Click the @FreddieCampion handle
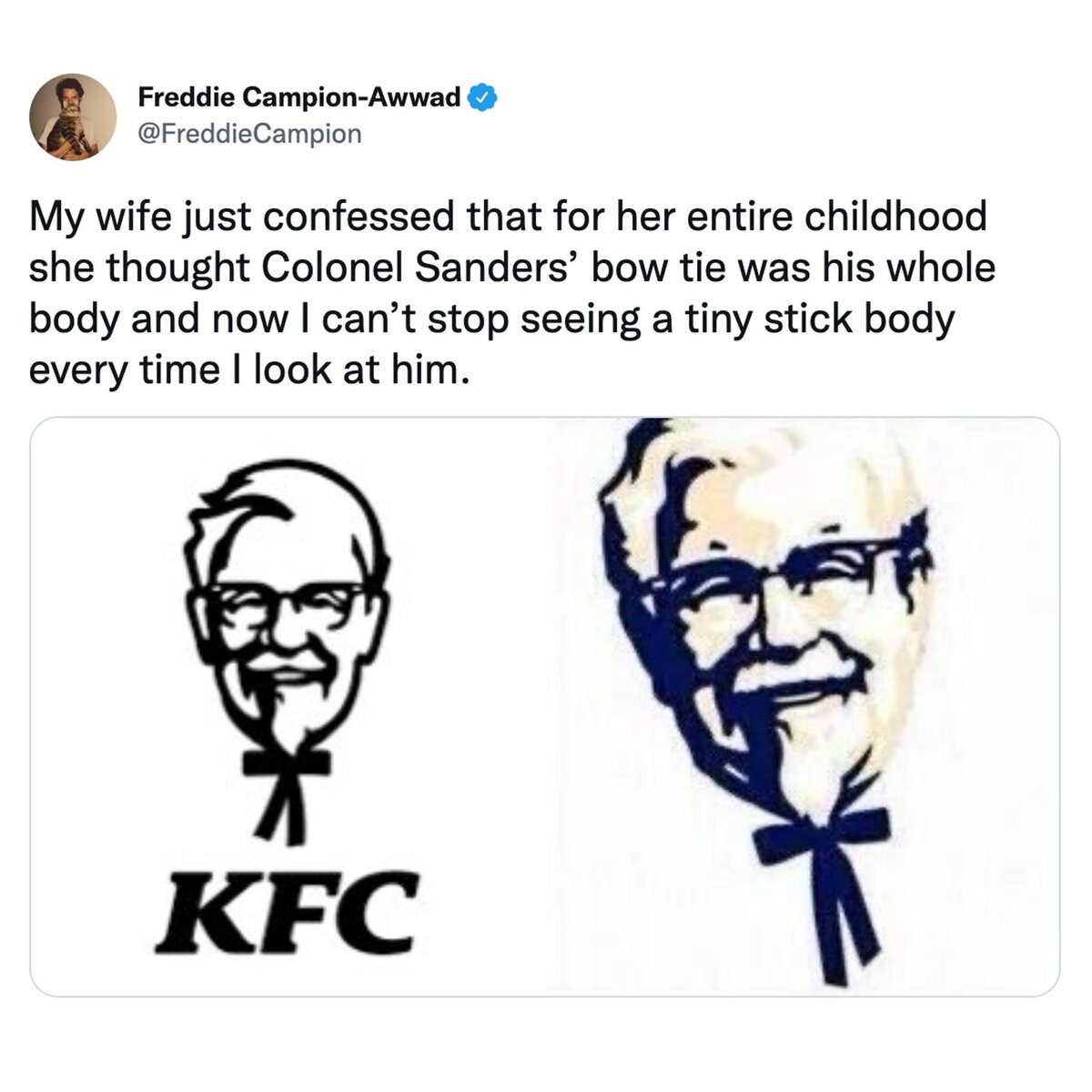The width and height of the screenshot is (1092, 1092). point(249,134)
